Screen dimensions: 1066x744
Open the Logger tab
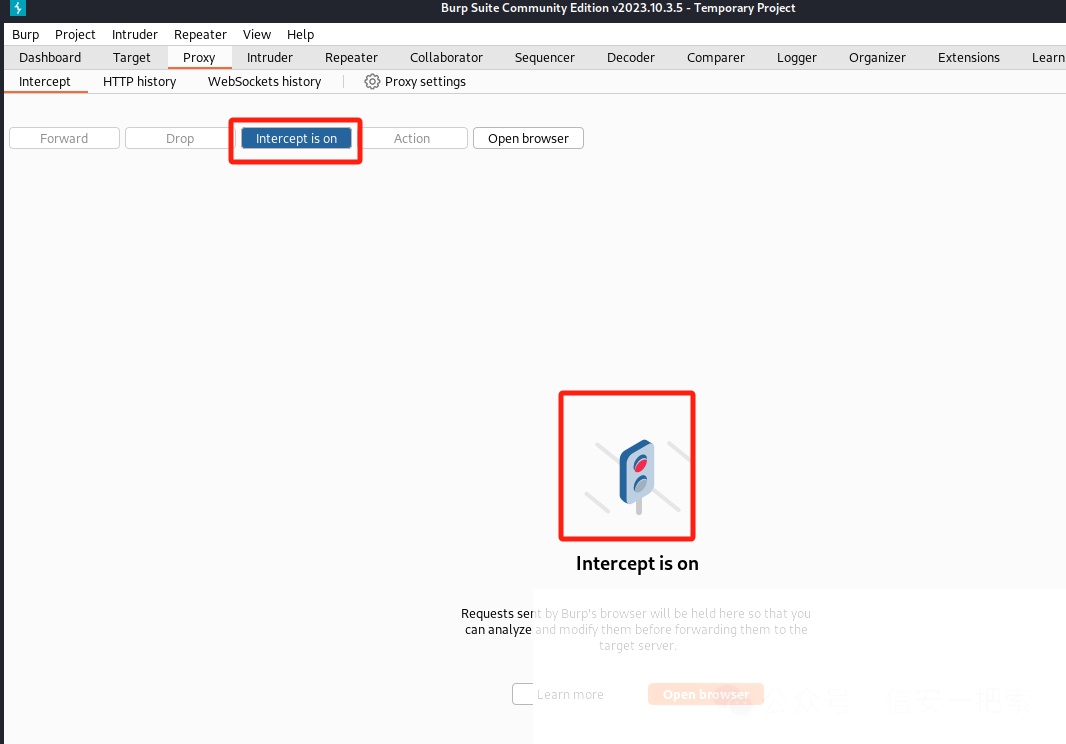click(796, 58)
